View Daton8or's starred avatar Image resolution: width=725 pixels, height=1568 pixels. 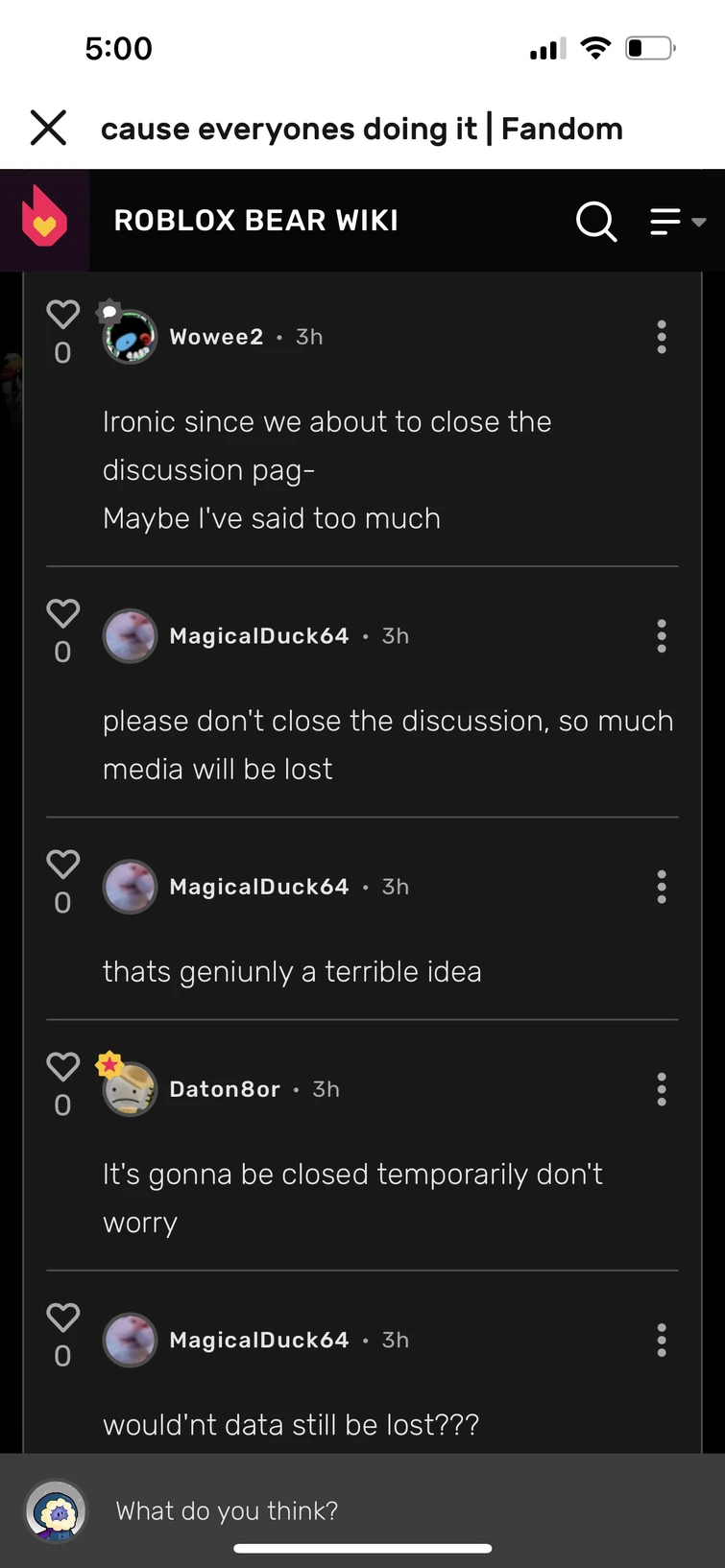point(130,1089)
